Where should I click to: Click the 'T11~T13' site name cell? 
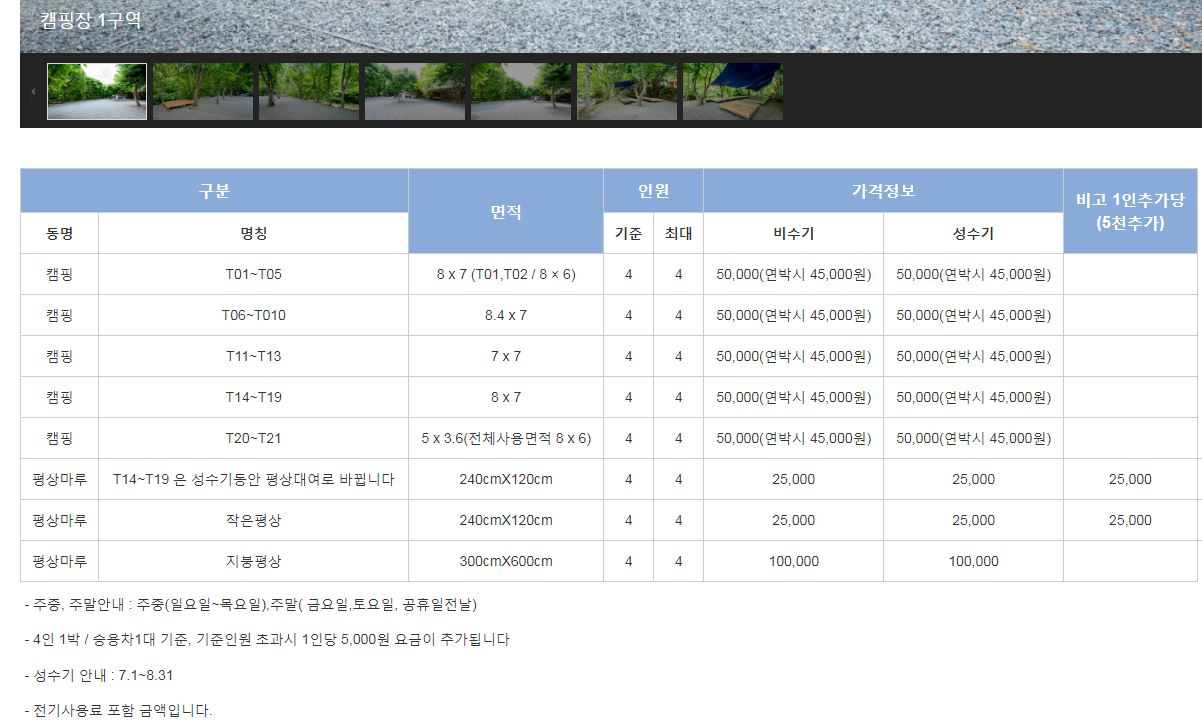pos(253,356)
